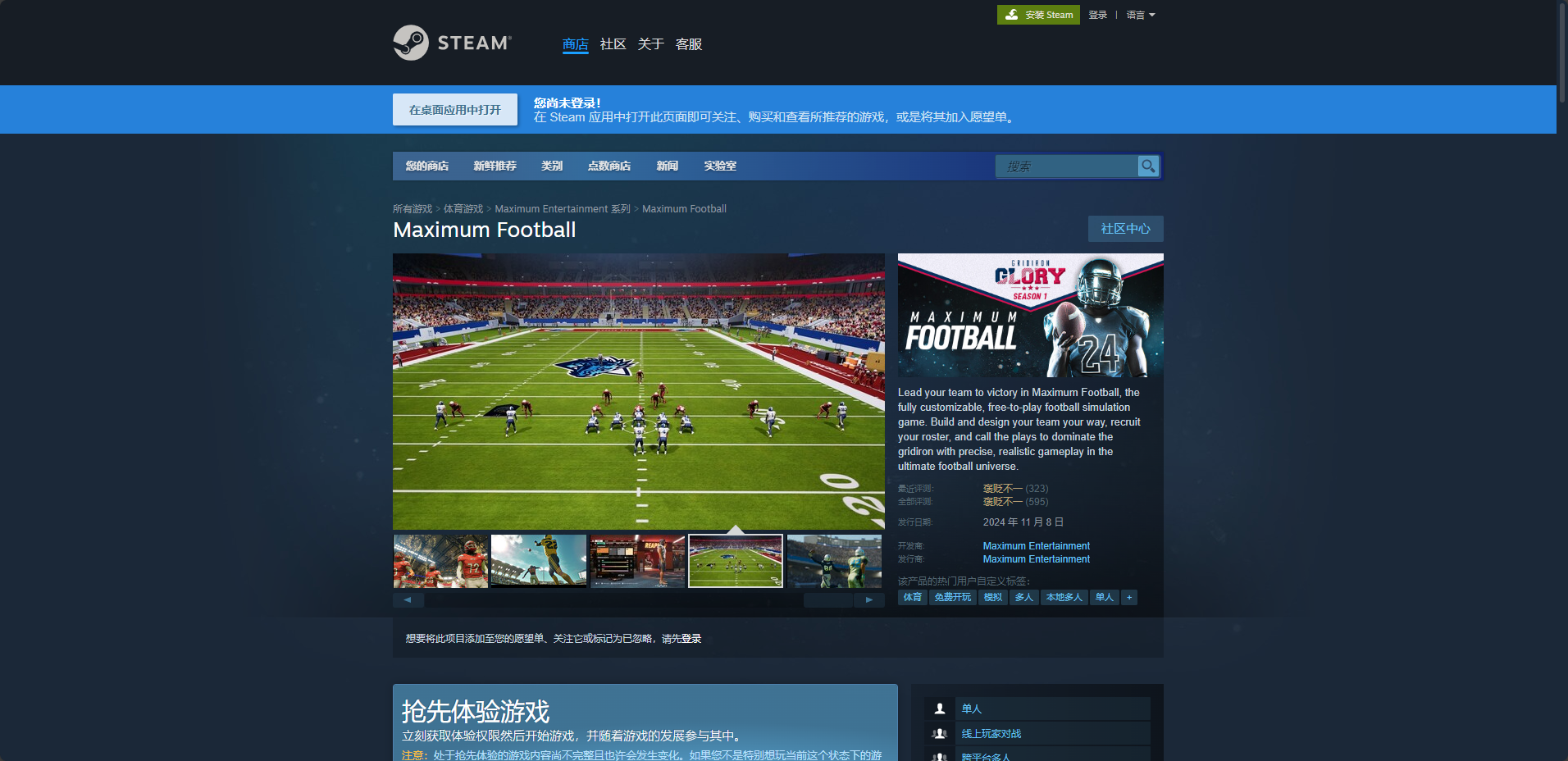This screenshot has height=761, width=1568.
Task: Click the 多人 tag
Action: tap(1024, 597)
